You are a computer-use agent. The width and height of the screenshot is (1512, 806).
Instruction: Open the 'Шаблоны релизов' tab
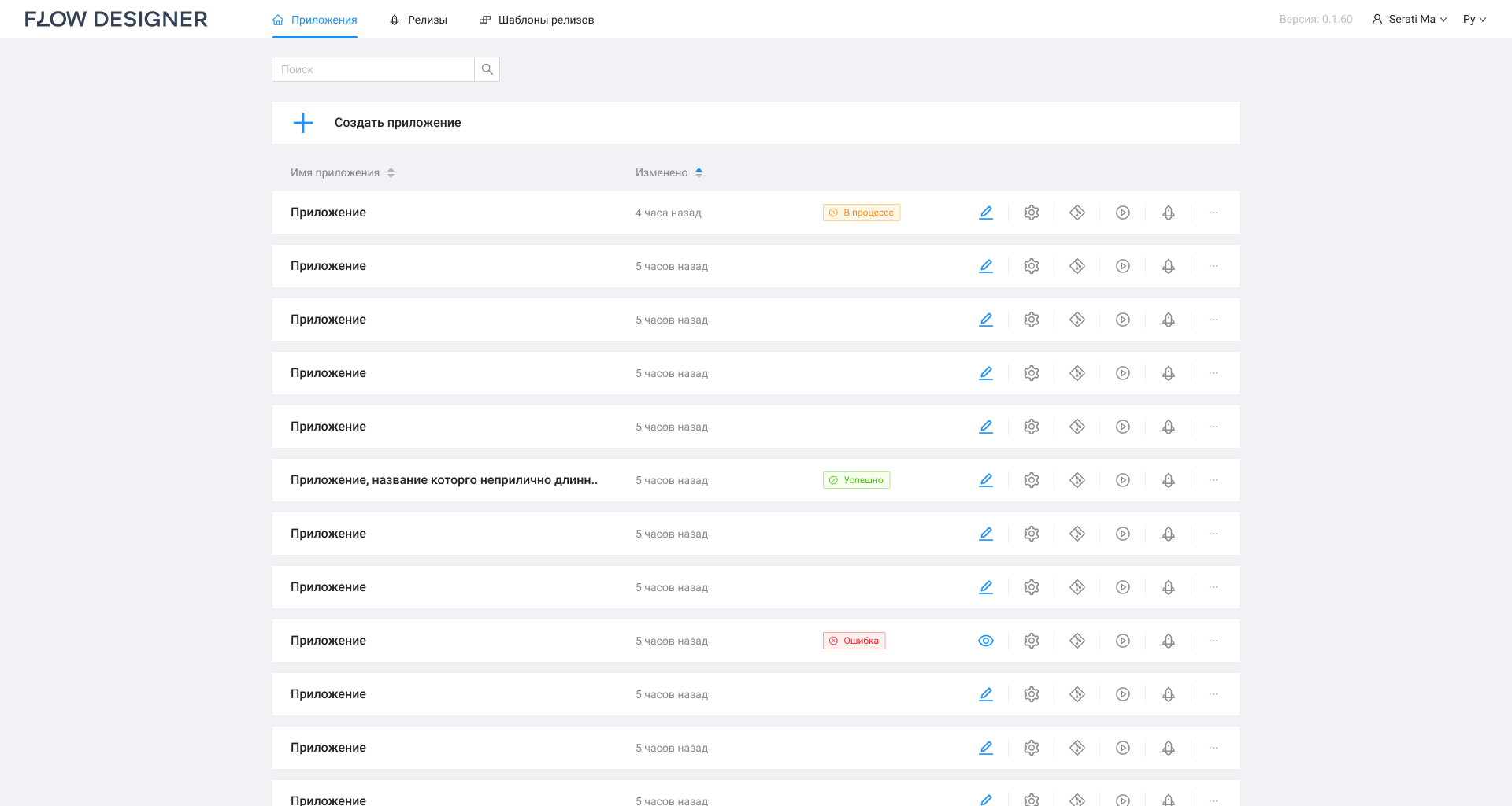pos(536,20)
